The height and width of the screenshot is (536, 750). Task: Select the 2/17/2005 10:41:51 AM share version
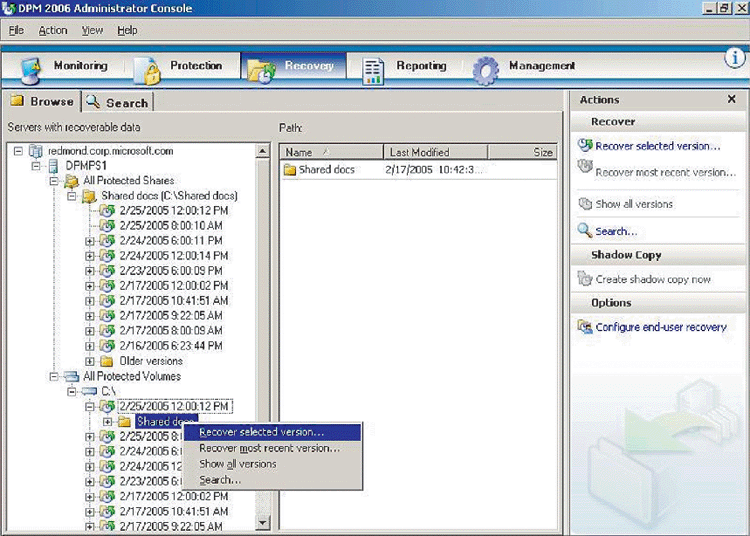click(x=174, y=301)
